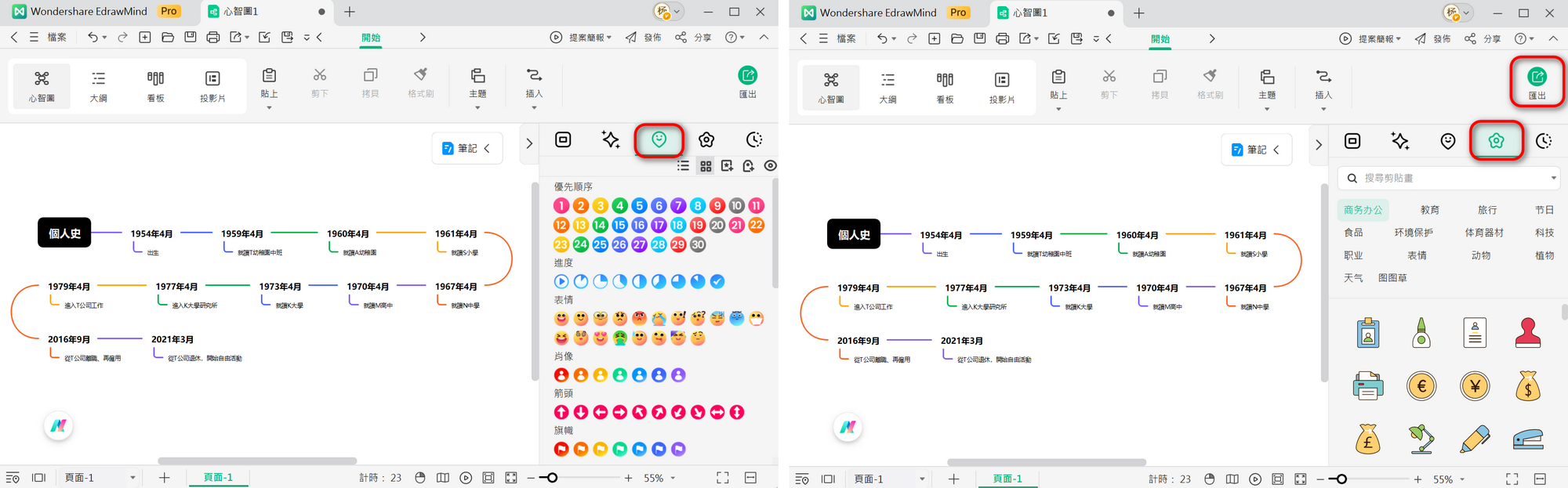The height and width of the screenshot is (488, 1568).
Task: Open the AI sparkle panel in left window
Action: pos(611,139)
